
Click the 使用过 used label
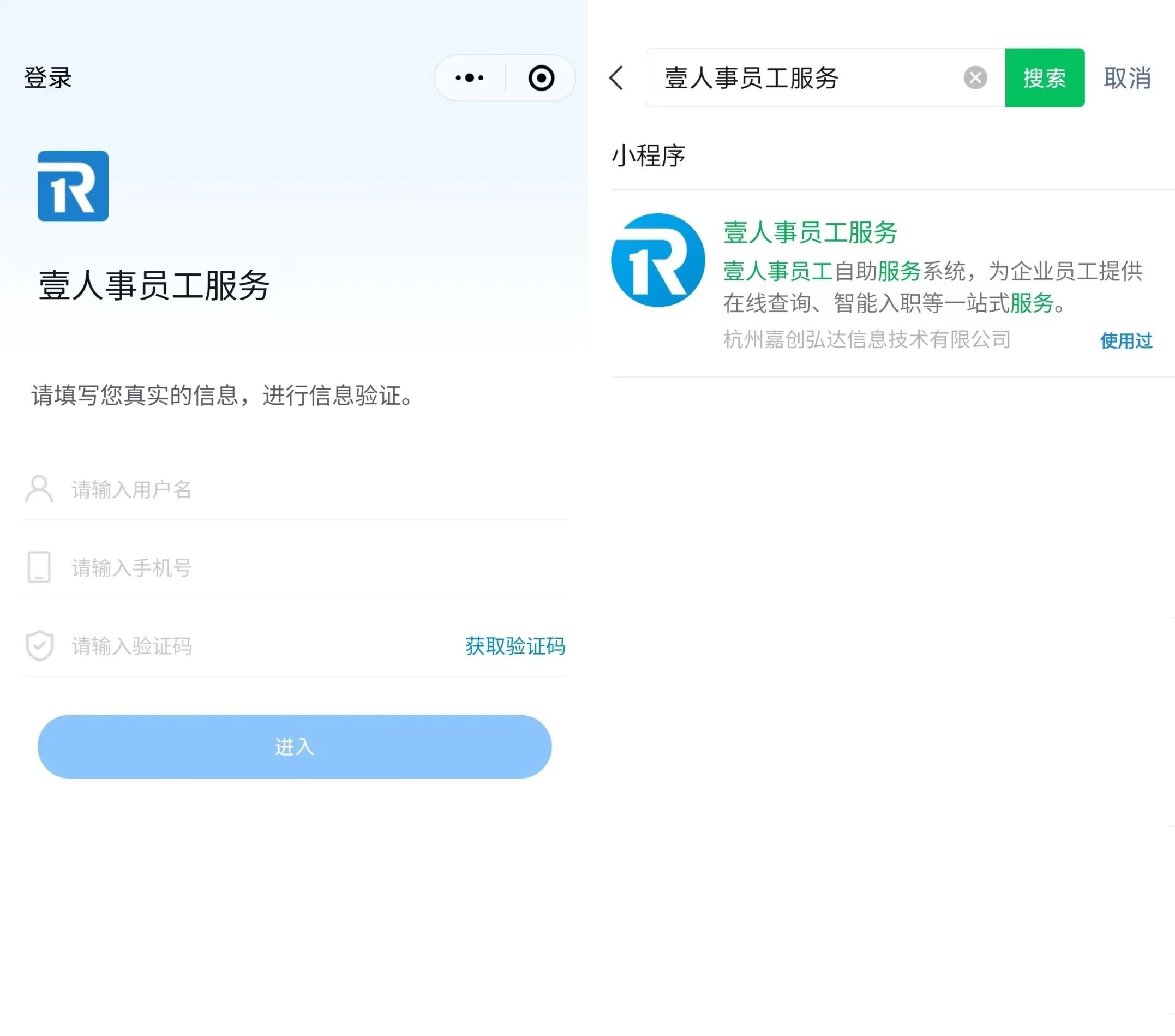[1125, 341]
